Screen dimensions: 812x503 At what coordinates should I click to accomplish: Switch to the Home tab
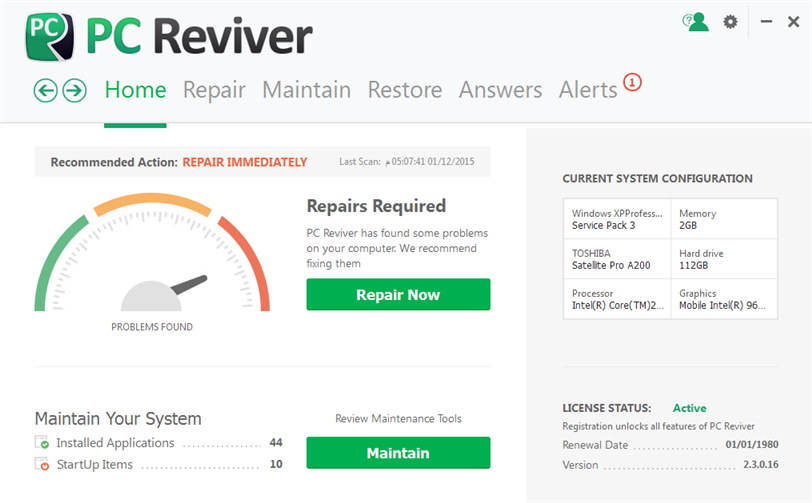click(135, 90)
